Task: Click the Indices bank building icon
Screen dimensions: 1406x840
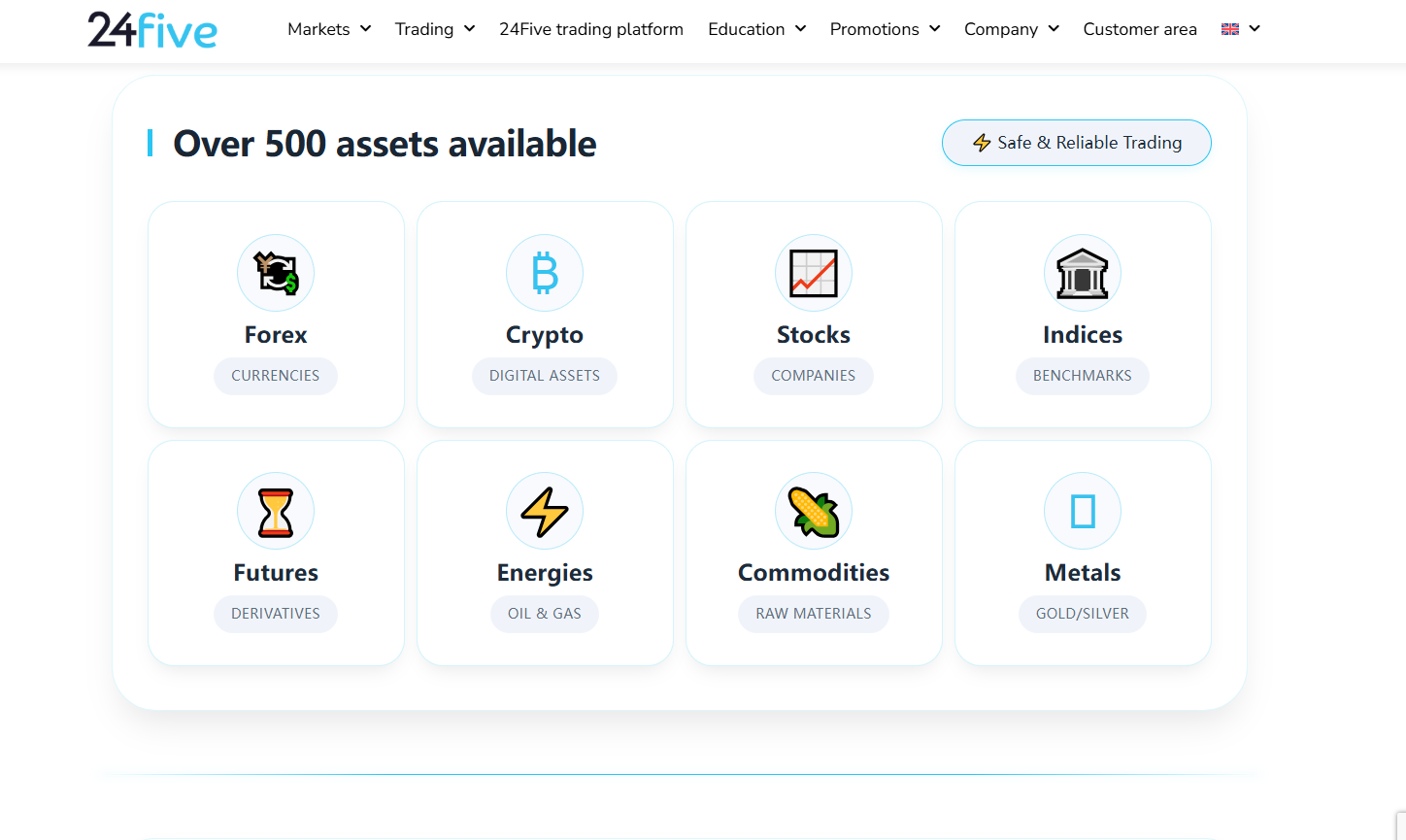Action: pyautogui.click(x=1083, y=273)
